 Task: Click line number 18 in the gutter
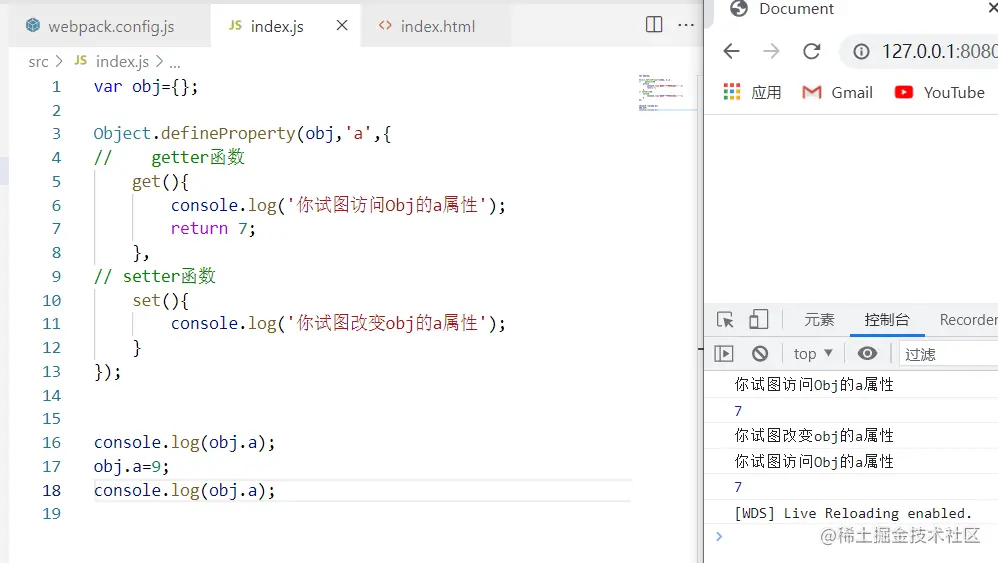(52, 490)
